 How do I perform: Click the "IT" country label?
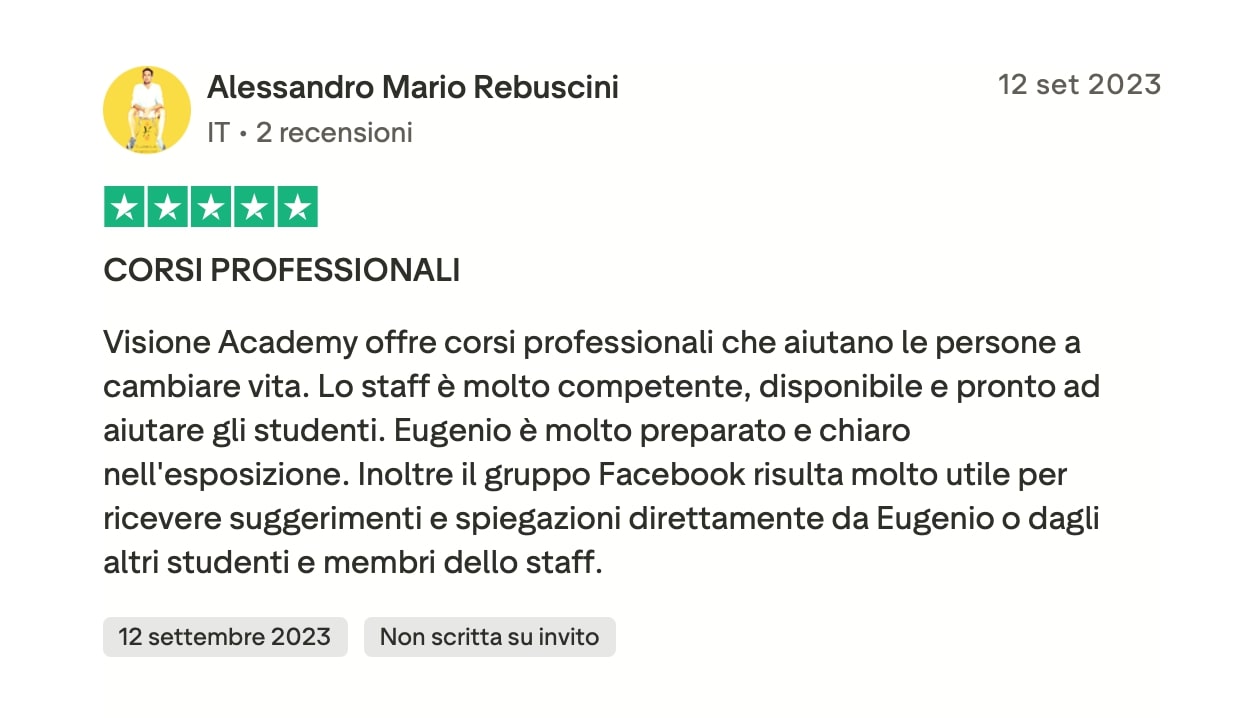pos(218,132)
